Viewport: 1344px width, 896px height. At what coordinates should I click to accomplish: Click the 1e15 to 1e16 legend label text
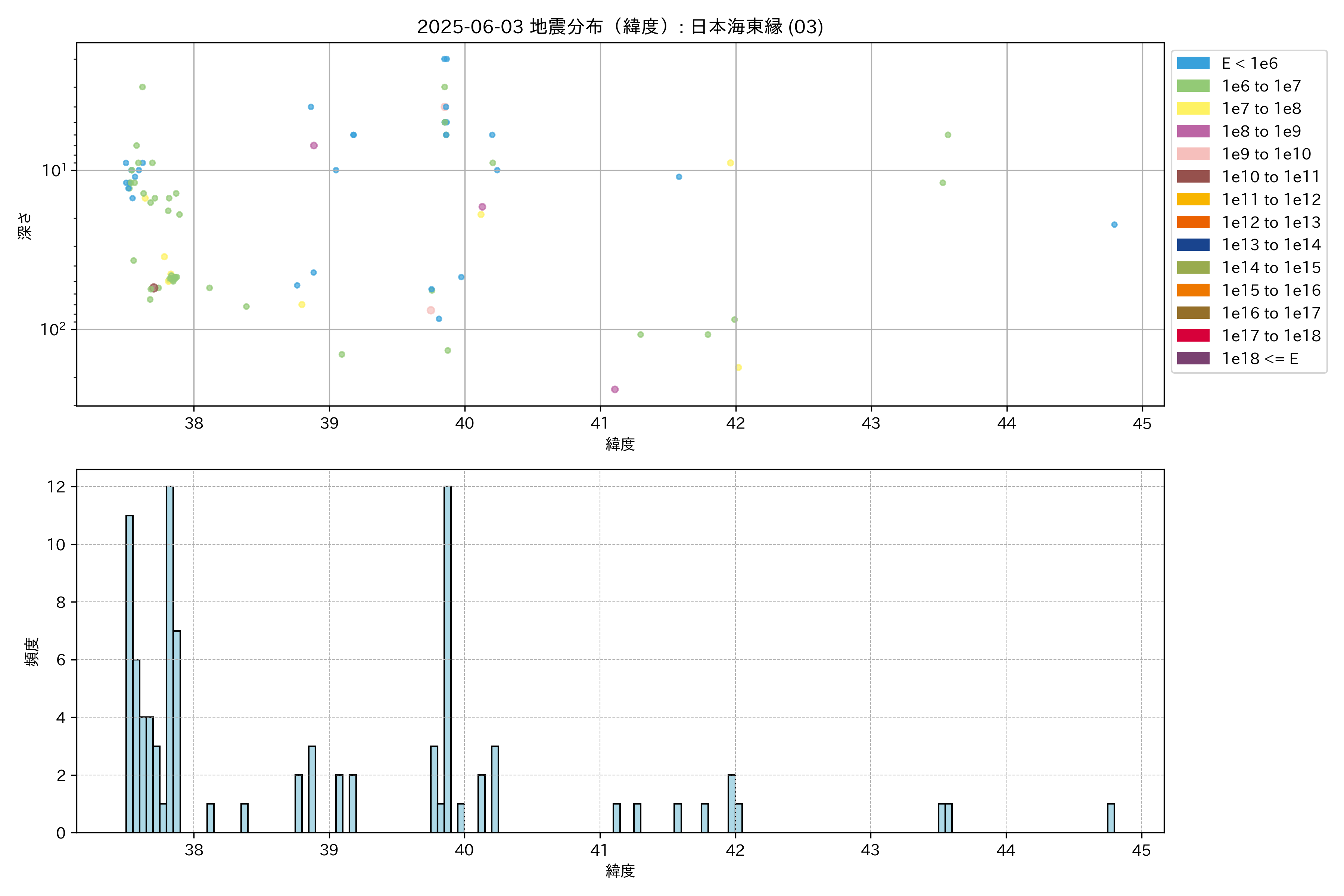click(1271, 290)
